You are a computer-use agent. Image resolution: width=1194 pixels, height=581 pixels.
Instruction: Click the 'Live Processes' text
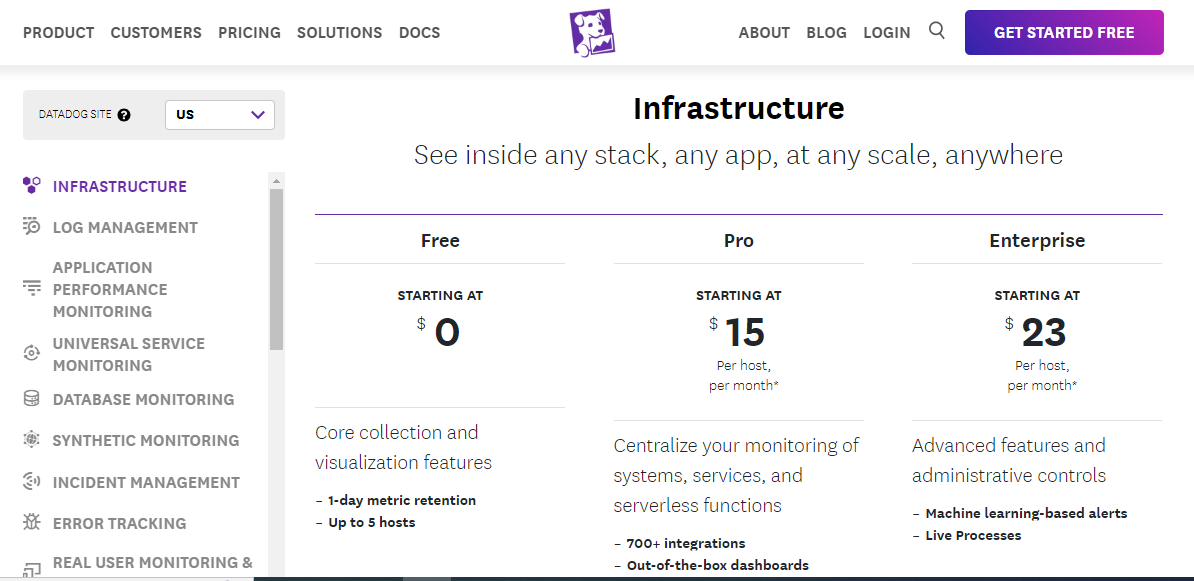point(973,535)
